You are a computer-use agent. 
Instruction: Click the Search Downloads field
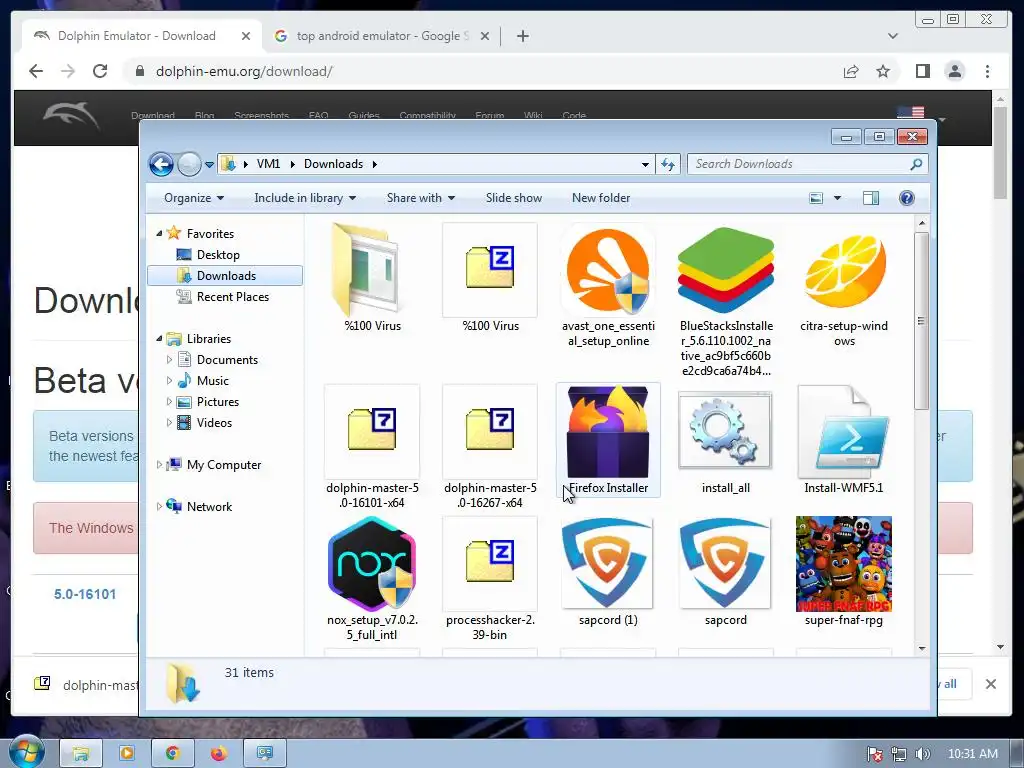click(x=807, y=164)
